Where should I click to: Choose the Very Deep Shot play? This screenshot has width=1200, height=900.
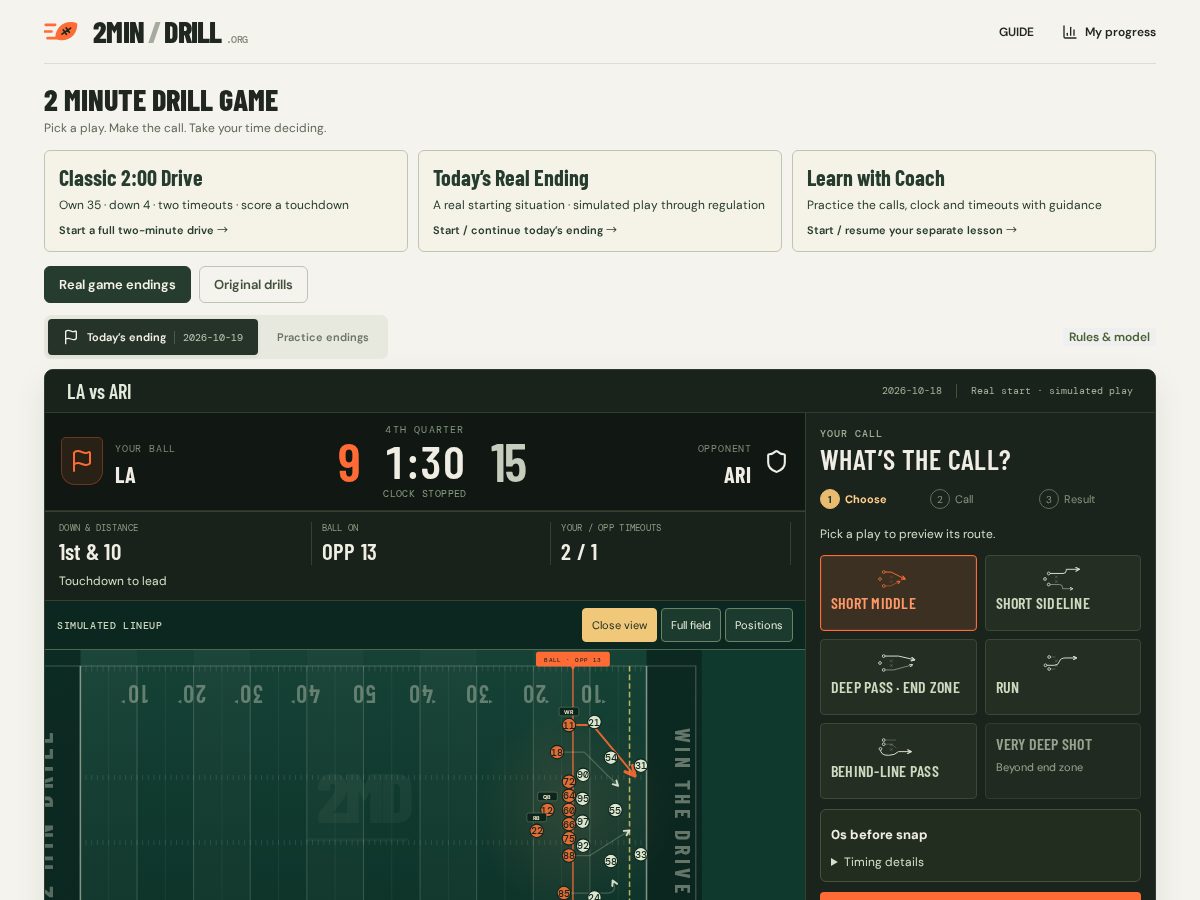coord(1063,761)
